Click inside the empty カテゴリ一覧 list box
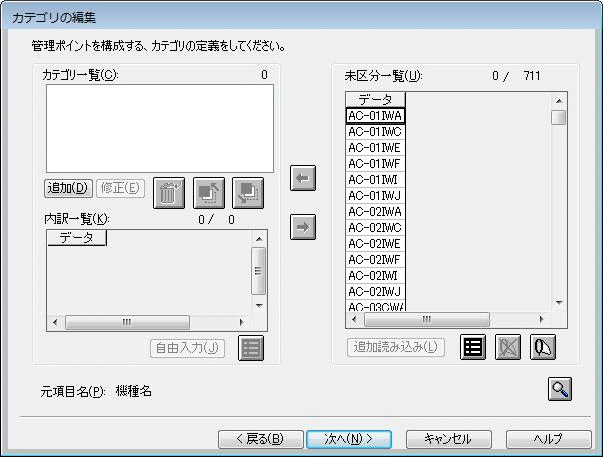This screenshot has width=603, height=457. 159,128
